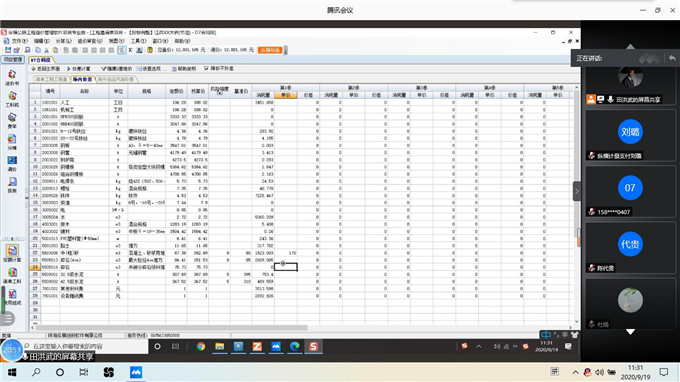Click cell showing 170 in row 22
The image size is (680, 382).
[286, 253]
